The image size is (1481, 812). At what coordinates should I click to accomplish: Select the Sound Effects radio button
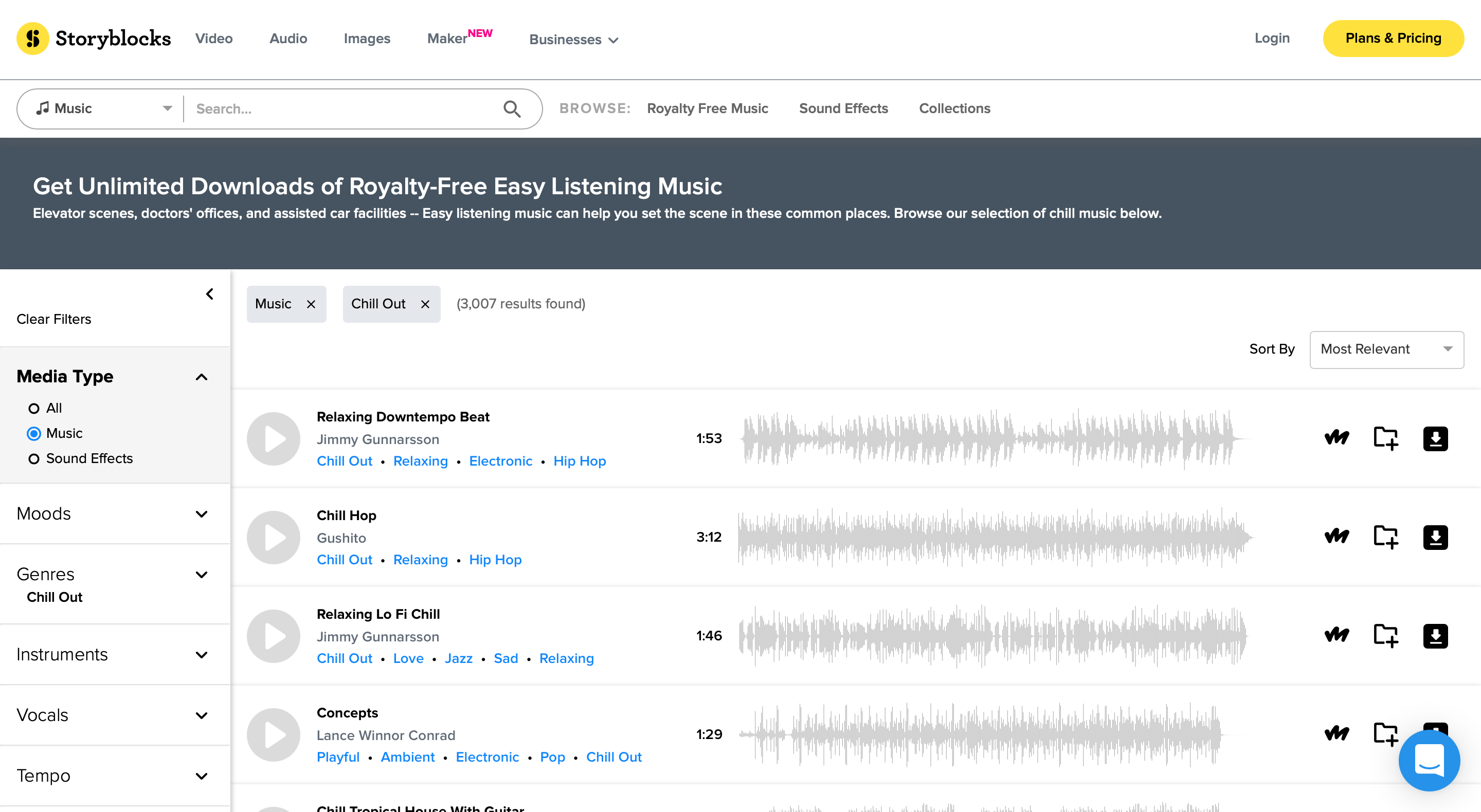pos(35,459)
